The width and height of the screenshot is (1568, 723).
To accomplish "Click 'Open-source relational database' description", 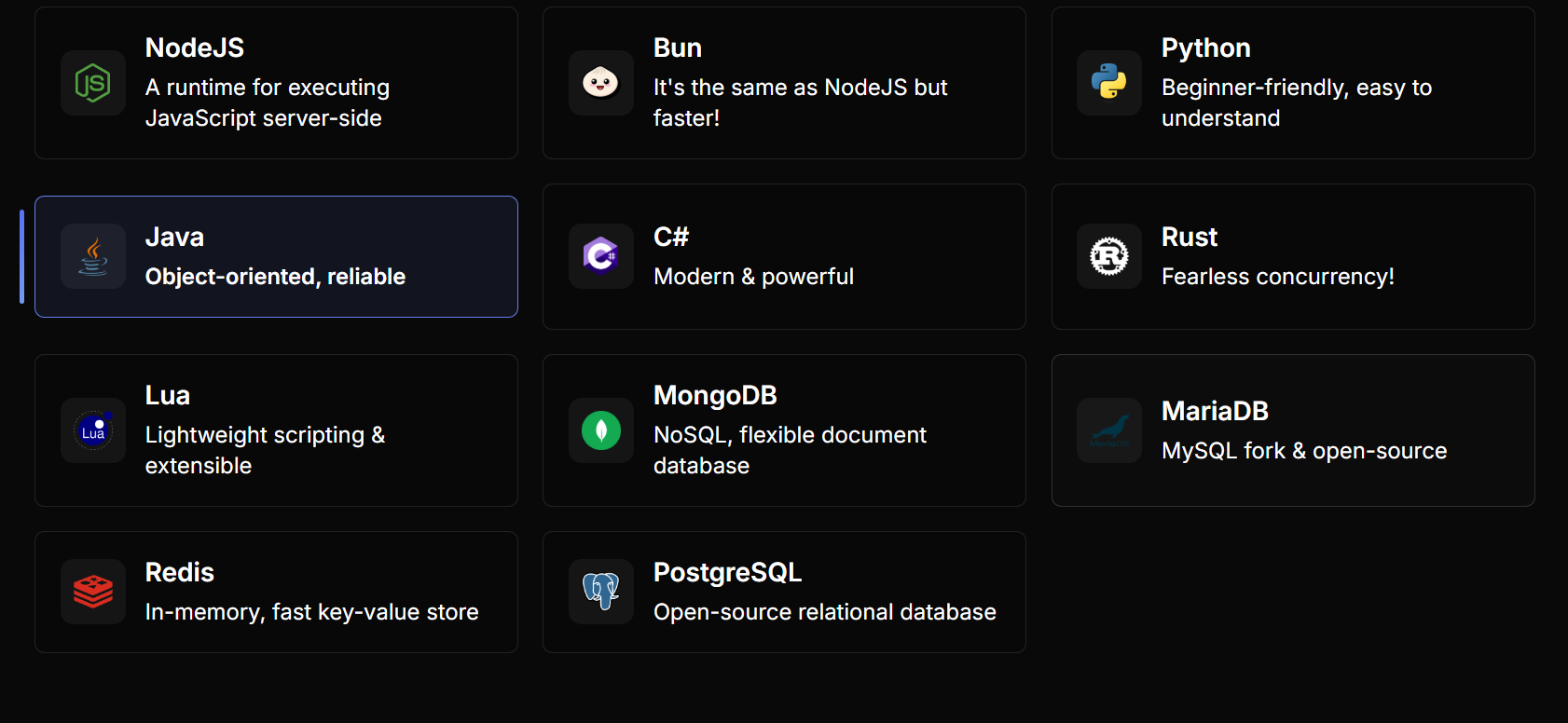I will [x=825, y=612].
